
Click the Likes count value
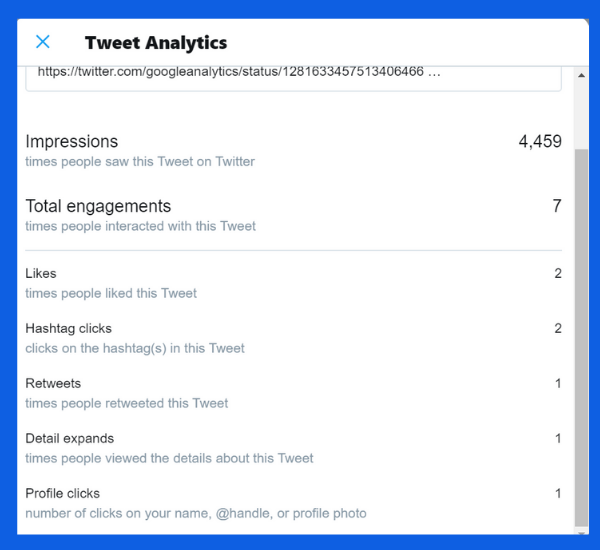pyautogui.click(x=558, y=273)
